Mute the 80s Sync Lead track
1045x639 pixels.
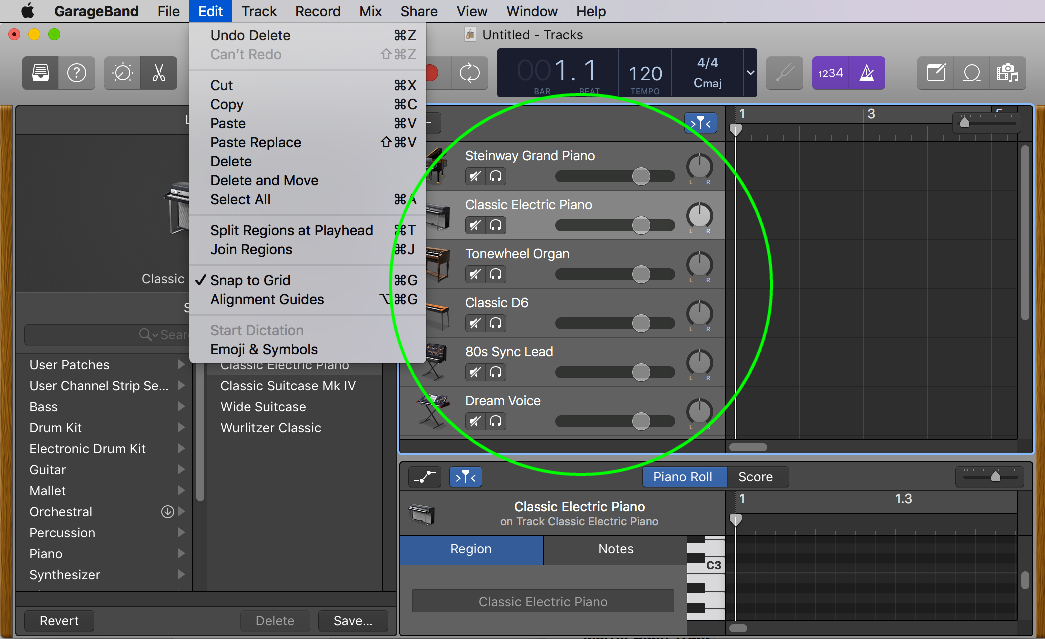pyautogui.click(x=475, y=372)
